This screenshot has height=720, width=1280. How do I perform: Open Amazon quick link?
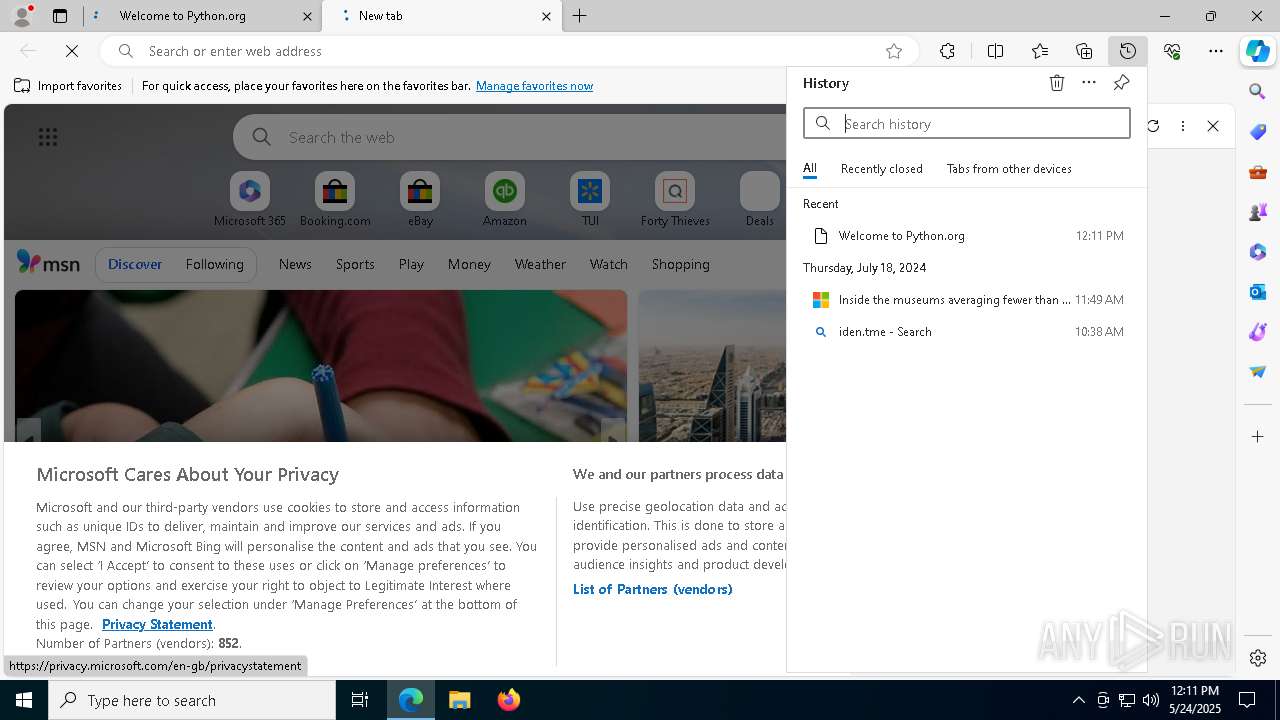coord(505,200)
